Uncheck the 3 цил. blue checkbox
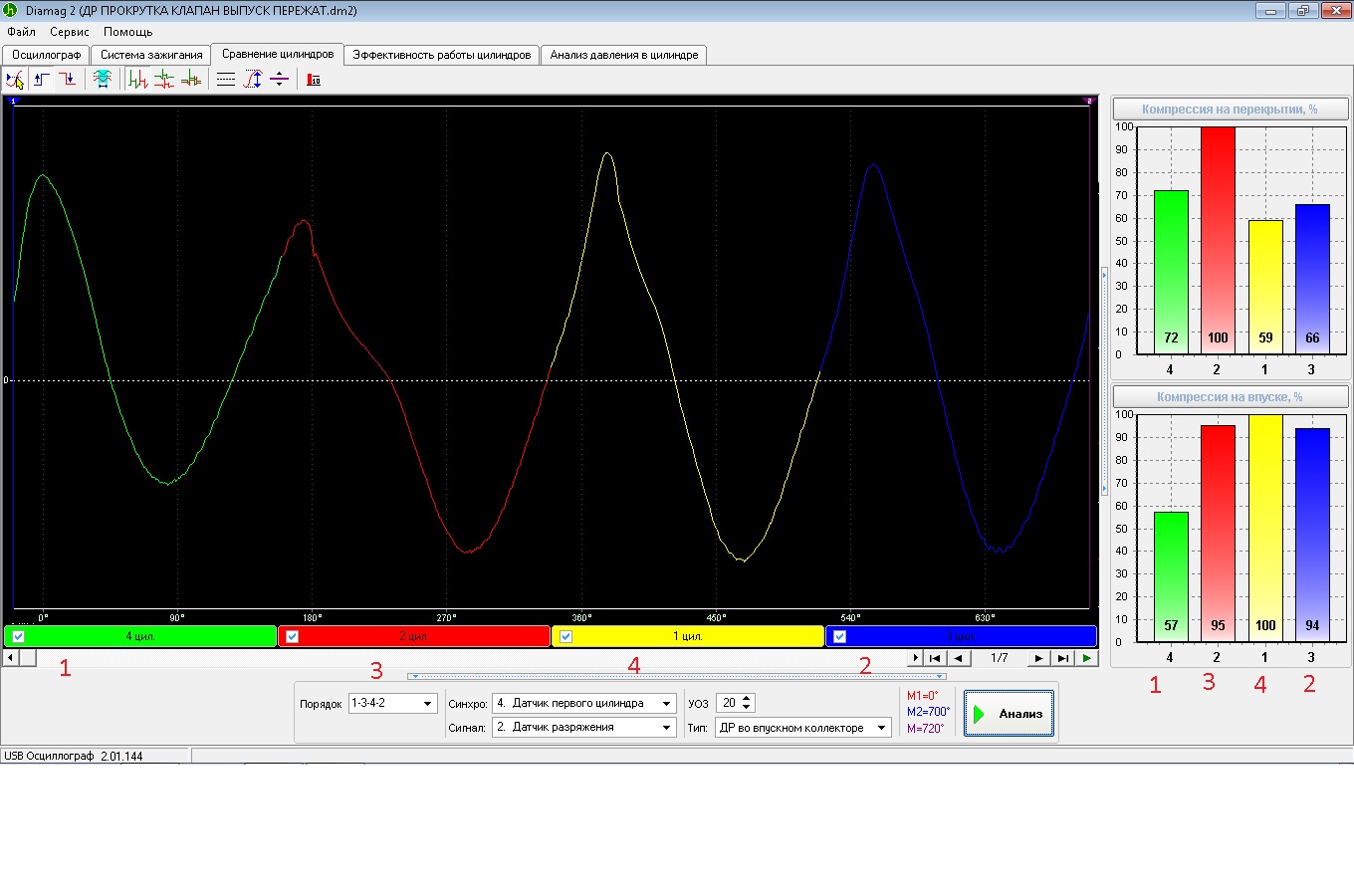 pyautogui.click(x=840, y=636)
